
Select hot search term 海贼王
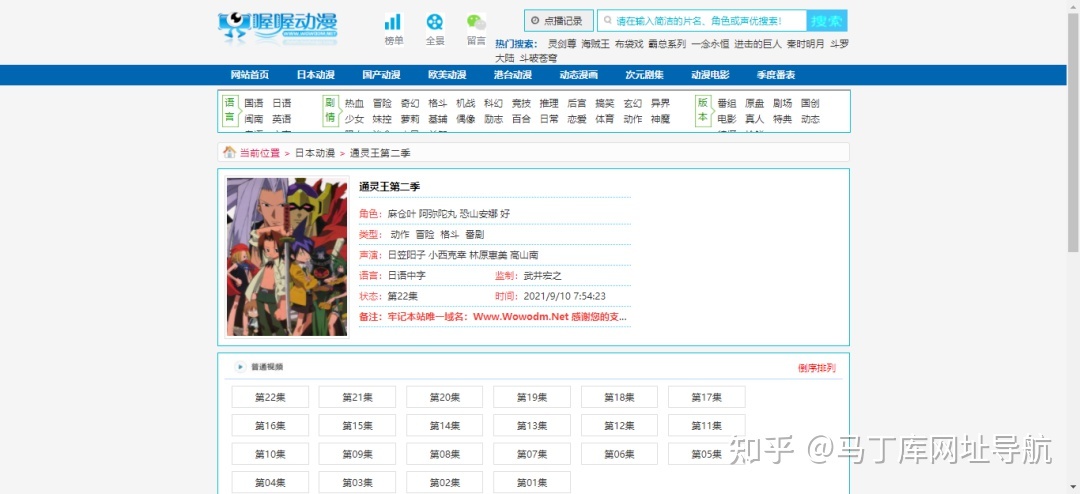coord(595,44)
